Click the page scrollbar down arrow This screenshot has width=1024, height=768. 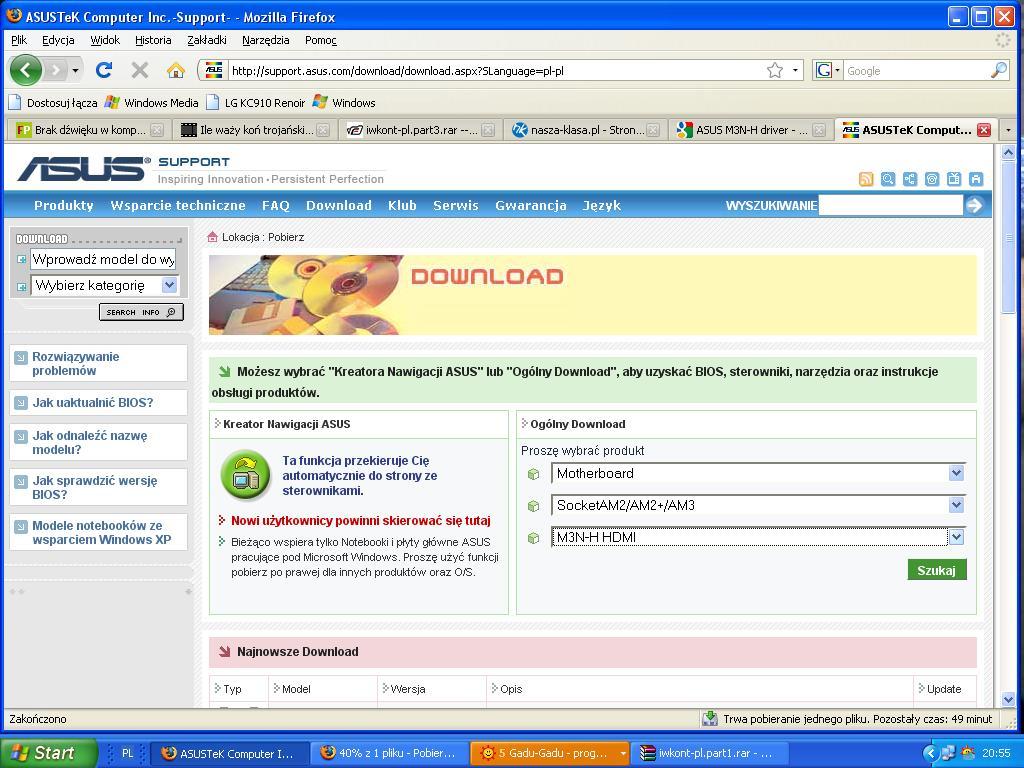(1008, 700)
